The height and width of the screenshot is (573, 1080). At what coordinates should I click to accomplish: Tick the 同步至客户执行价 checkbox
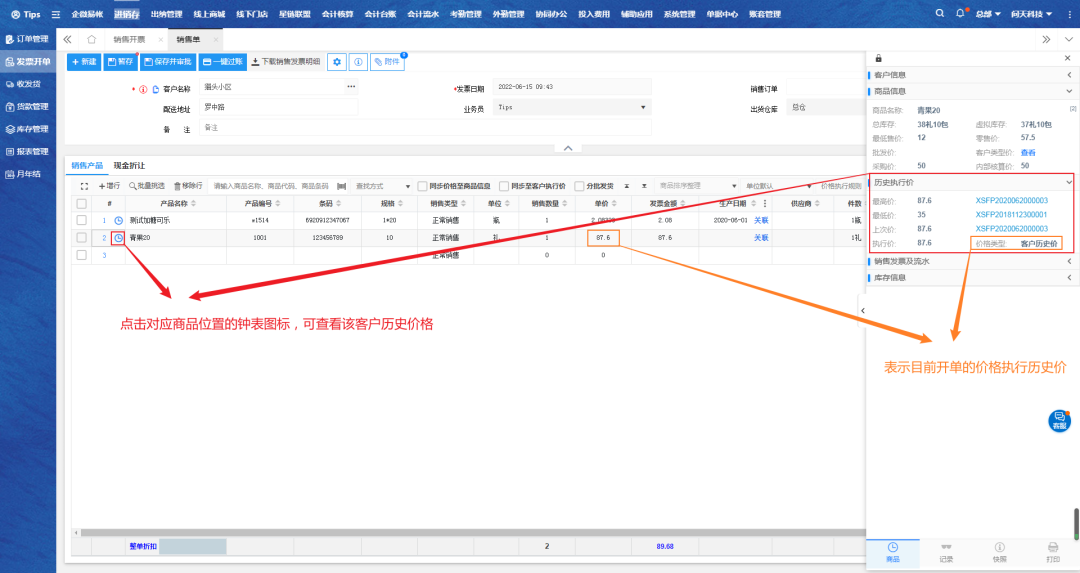[504, 186]
